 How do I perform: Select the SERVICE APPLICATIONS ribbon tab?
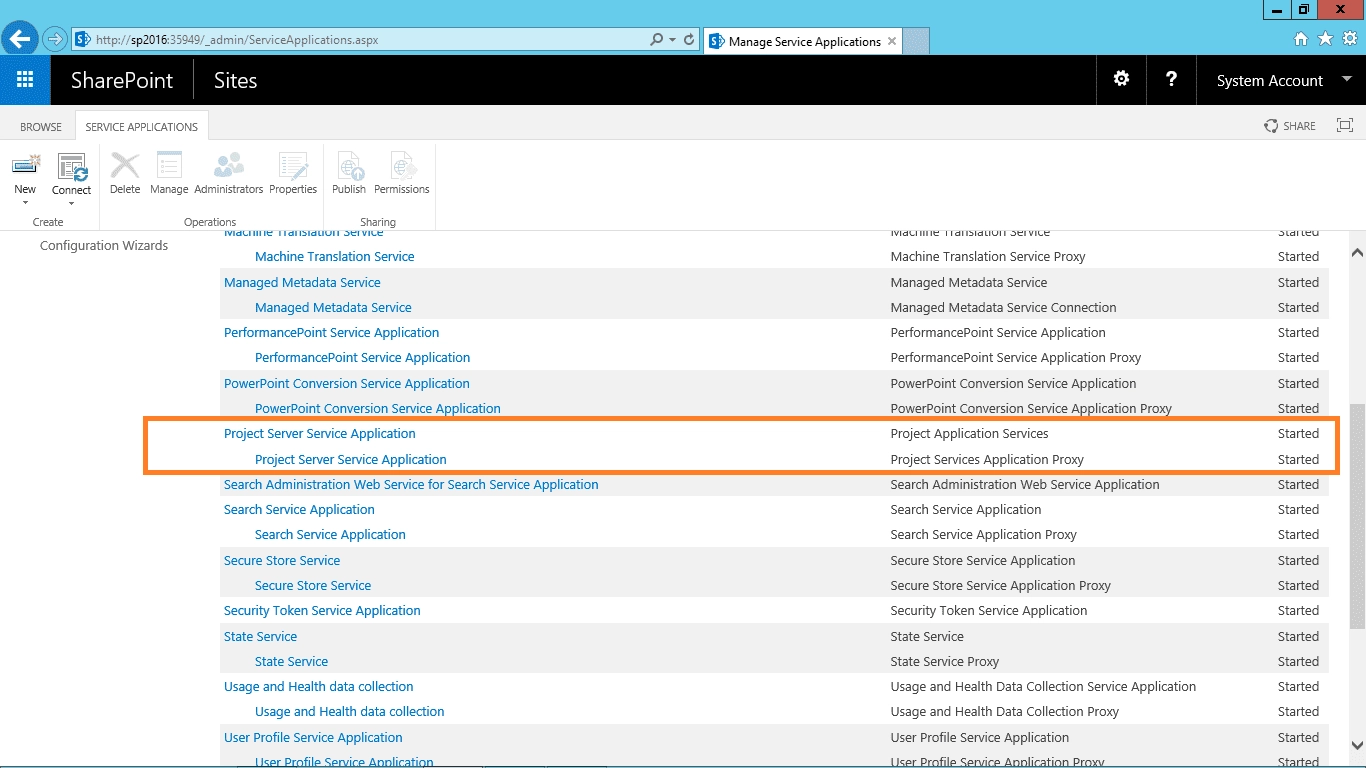(142, 127)
